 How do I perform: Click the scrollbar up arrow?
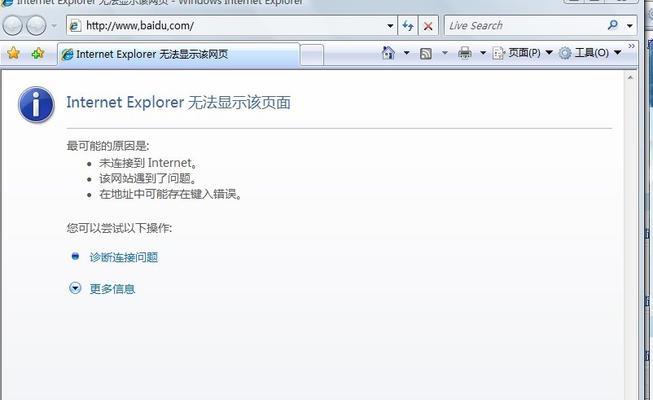(x=630, y=78)
